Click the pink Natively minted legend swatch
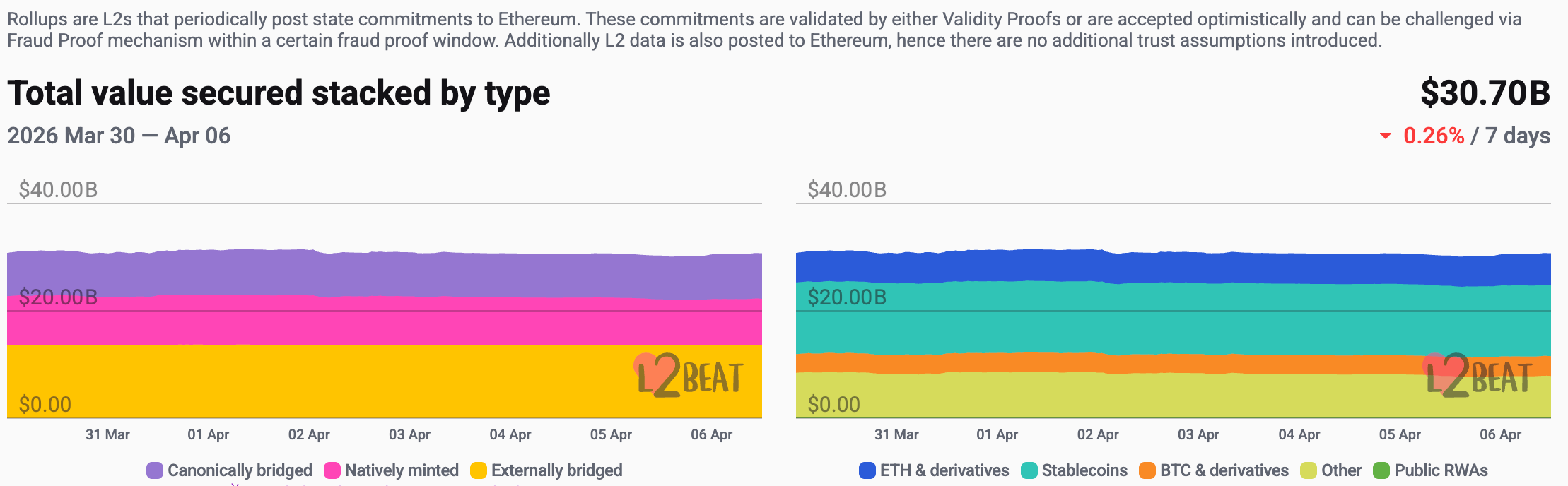Image resolution: width=1568 pixels, height=486 pixels. pos(332,470)
